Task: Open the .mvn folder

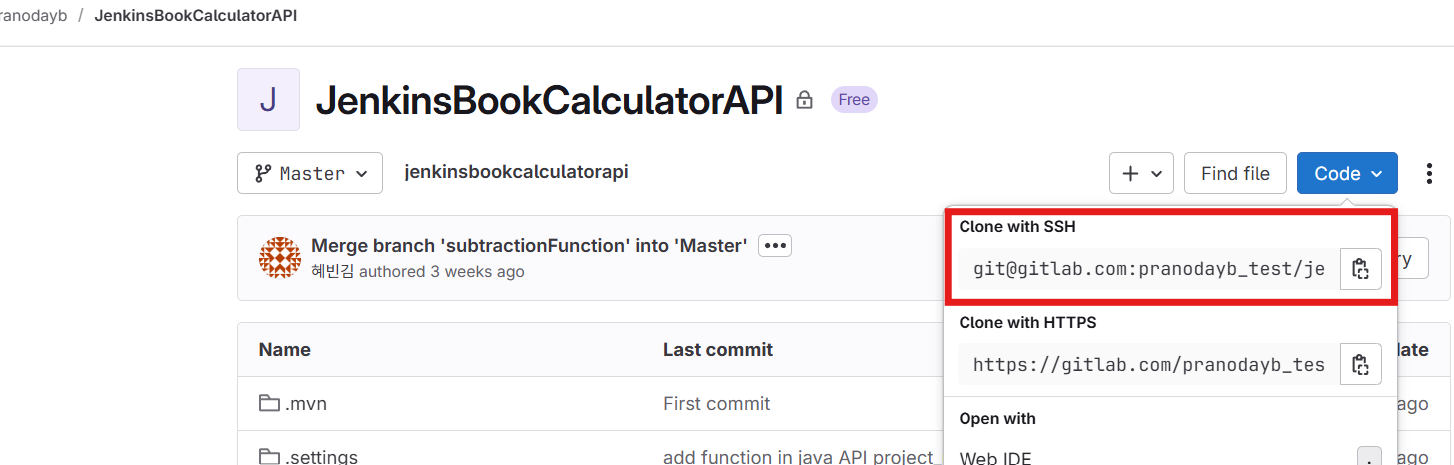Action: coord(306,404)
